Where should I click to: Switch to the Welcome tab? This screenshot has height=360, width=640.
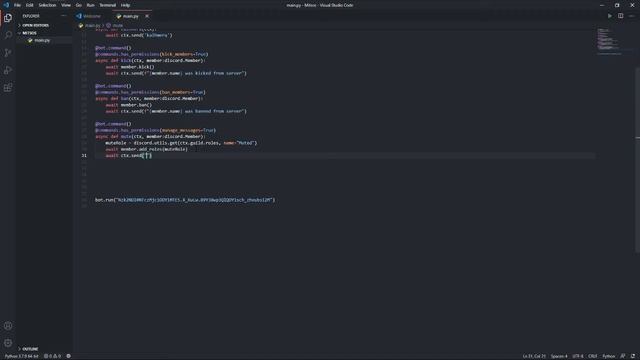point(91,16)
